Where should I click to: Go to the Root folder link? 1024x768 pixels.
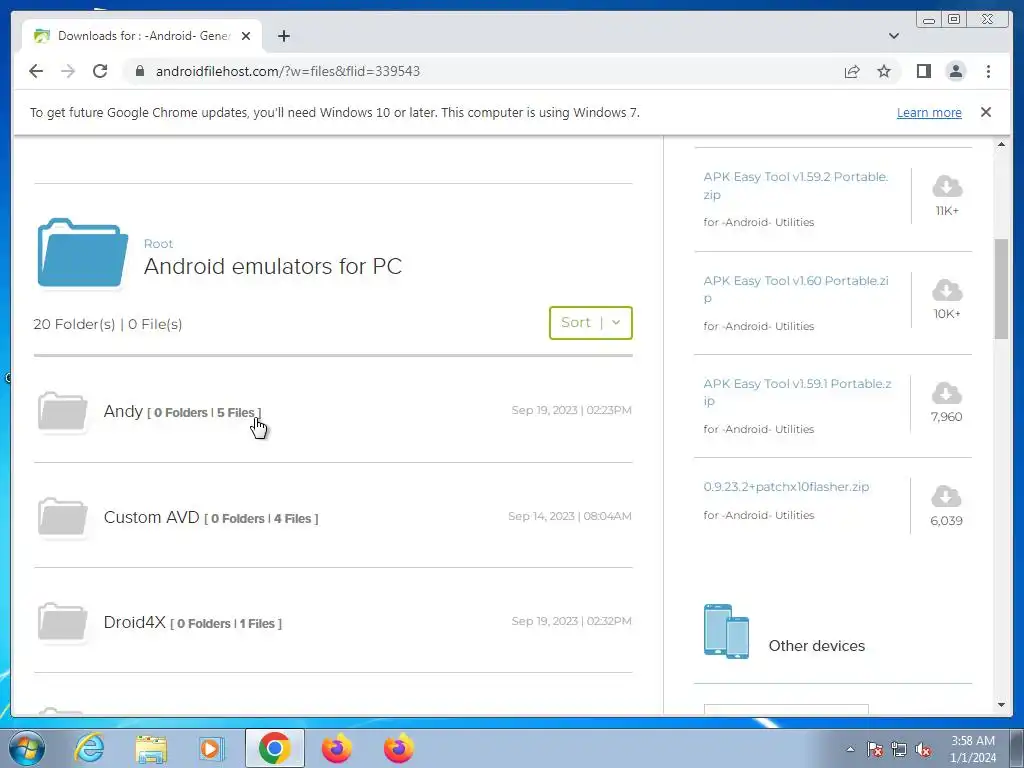pos(158,244)
